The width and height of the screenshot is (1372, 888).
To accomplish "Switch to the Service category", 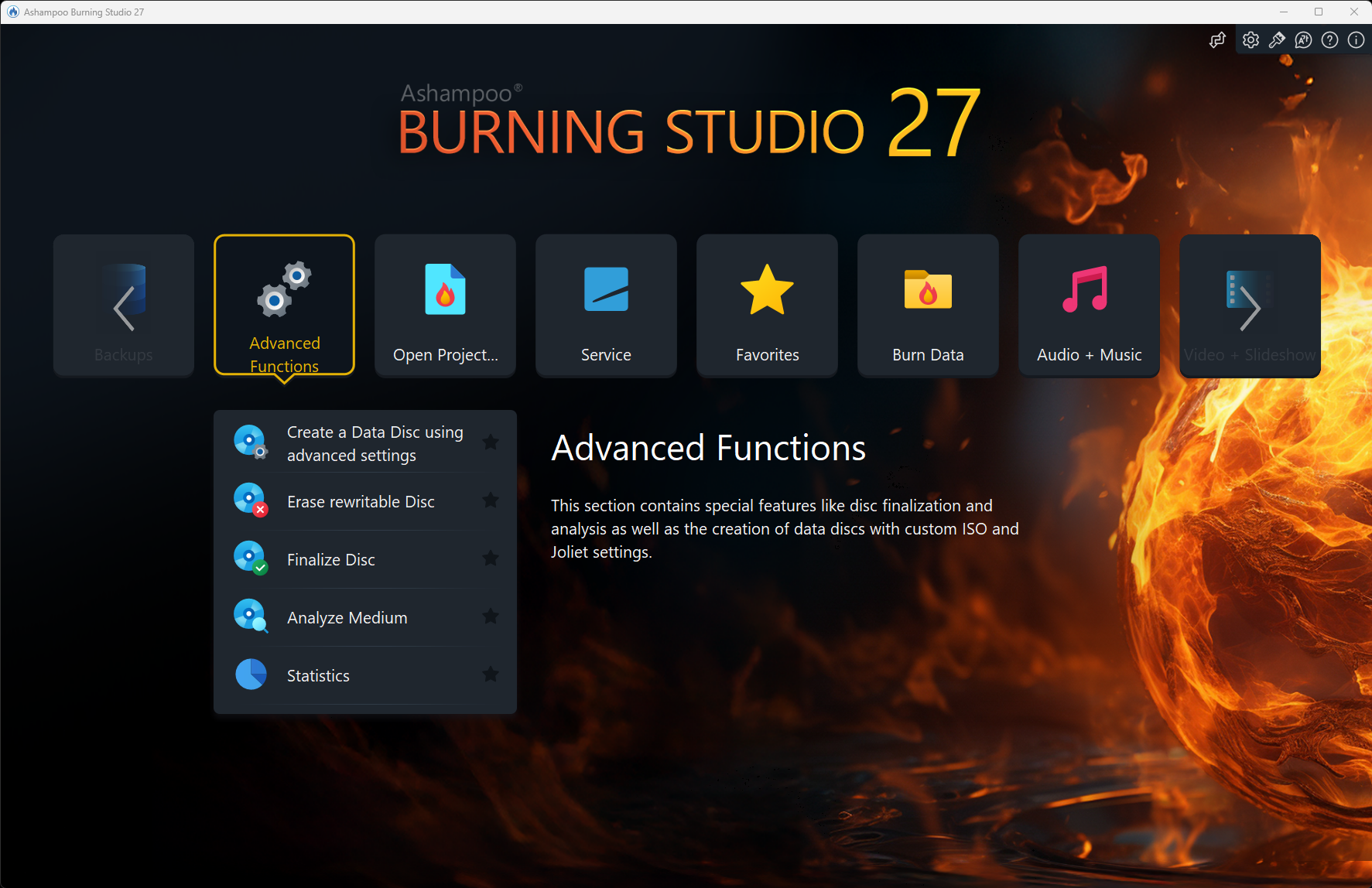I will pos(606,306).
